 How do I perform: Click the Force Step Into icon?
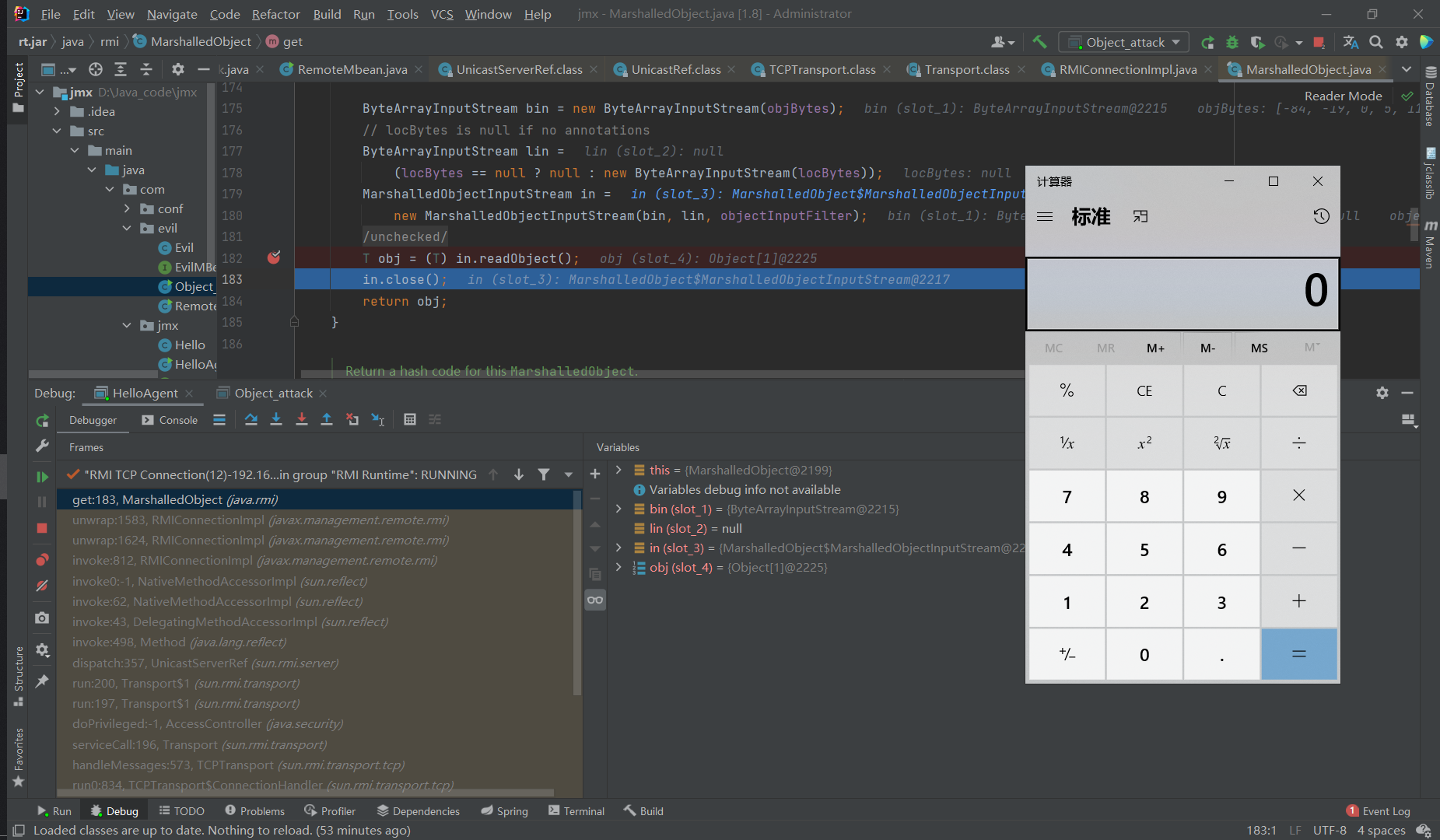point(302,420)
